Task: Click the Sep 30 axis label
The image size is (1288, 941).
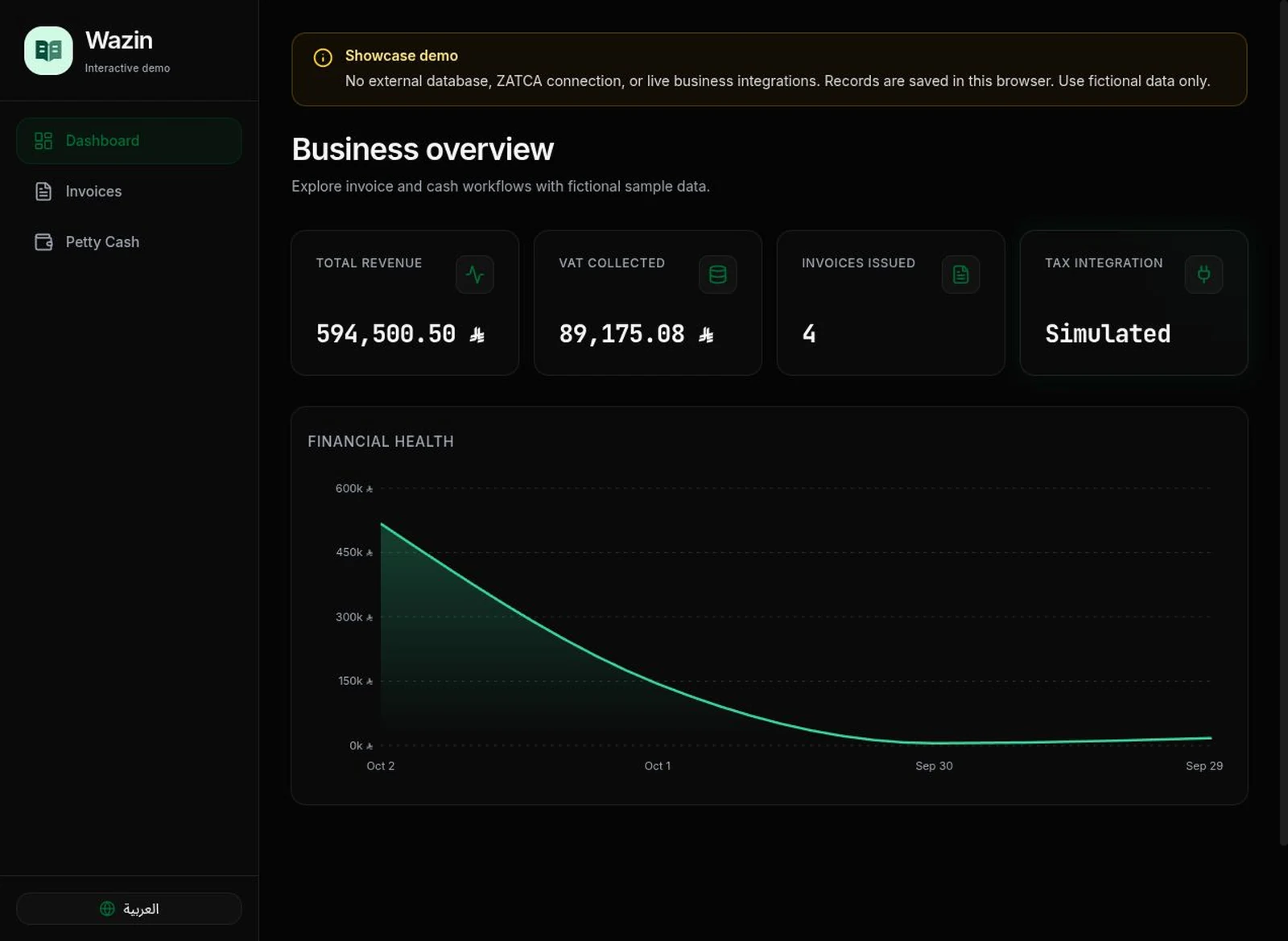Action: [934, 766]
